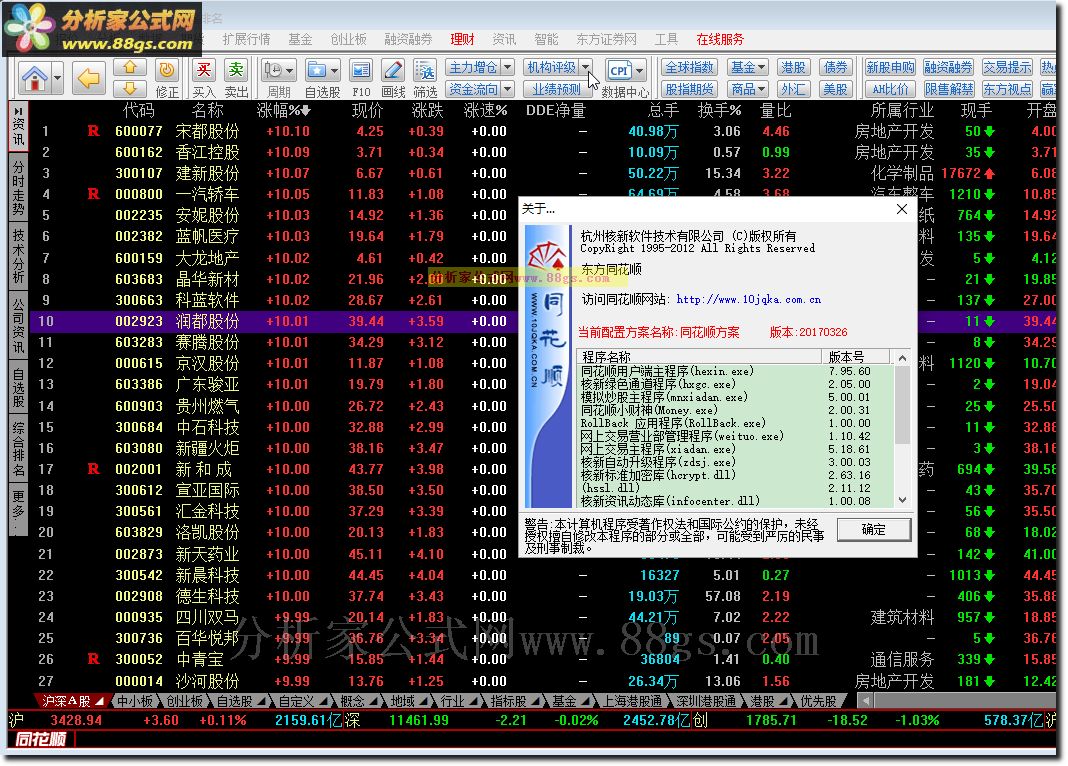Click the 全球指数 button
Viewport: 1068px width, 766px height.
click(x=689, y=67)
